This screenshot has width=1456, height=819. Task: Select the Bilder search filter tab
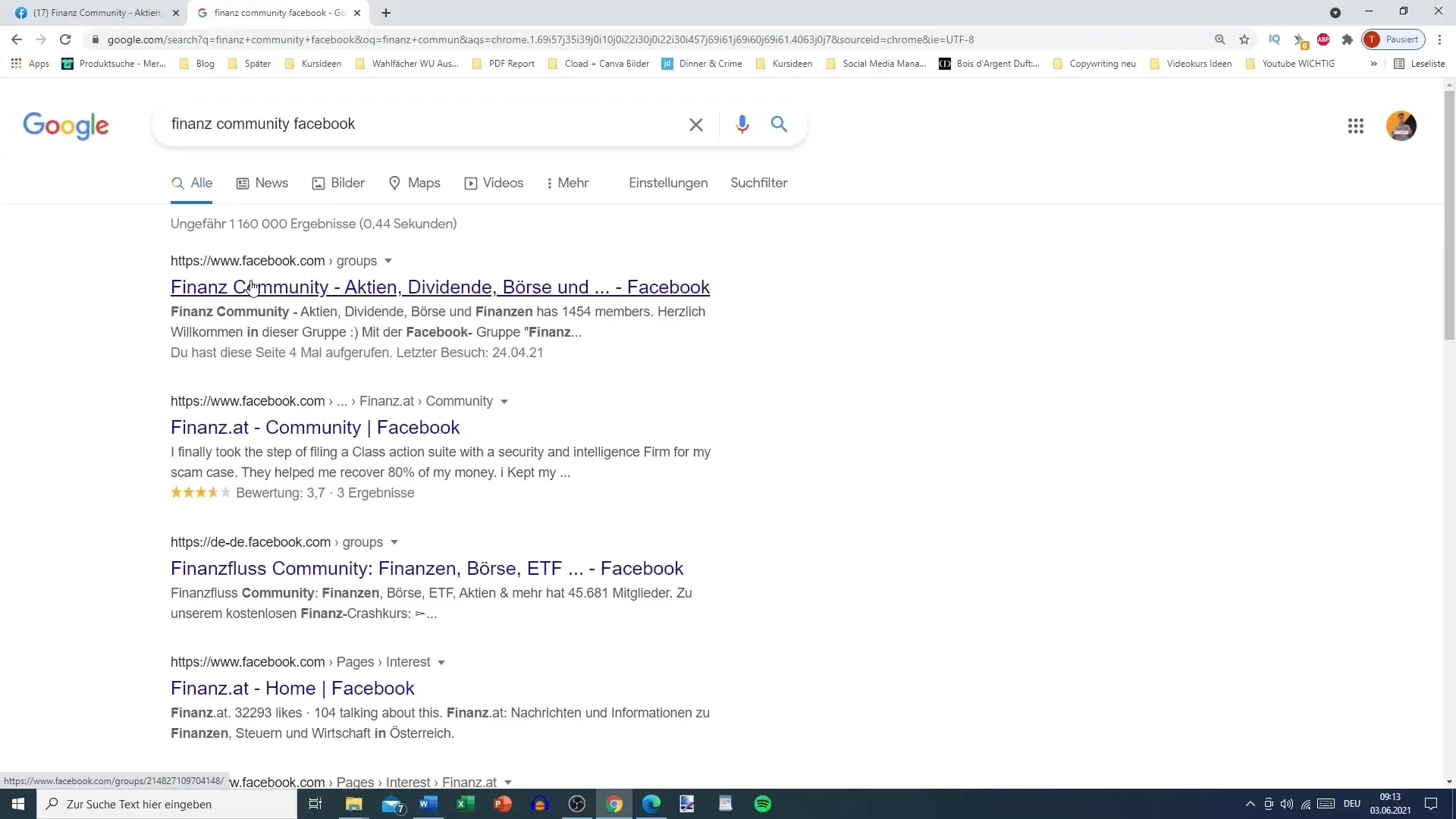[x=348, y=183]
